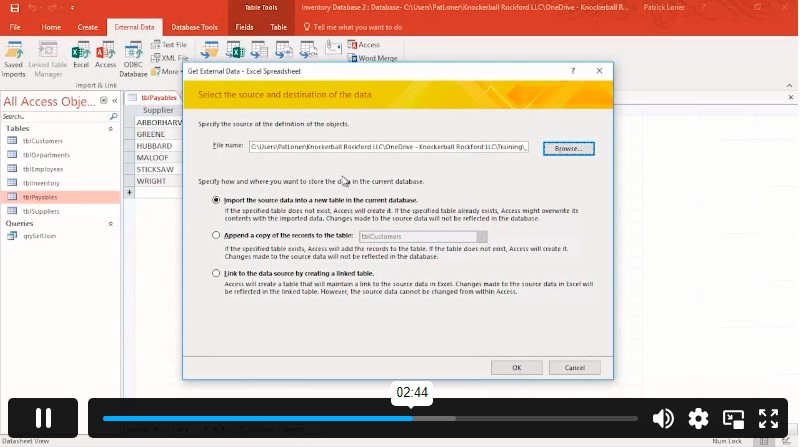Open qrySelfJoin query
The height and width of the screenshot is (447, 800).
click(x=39, y=236)
